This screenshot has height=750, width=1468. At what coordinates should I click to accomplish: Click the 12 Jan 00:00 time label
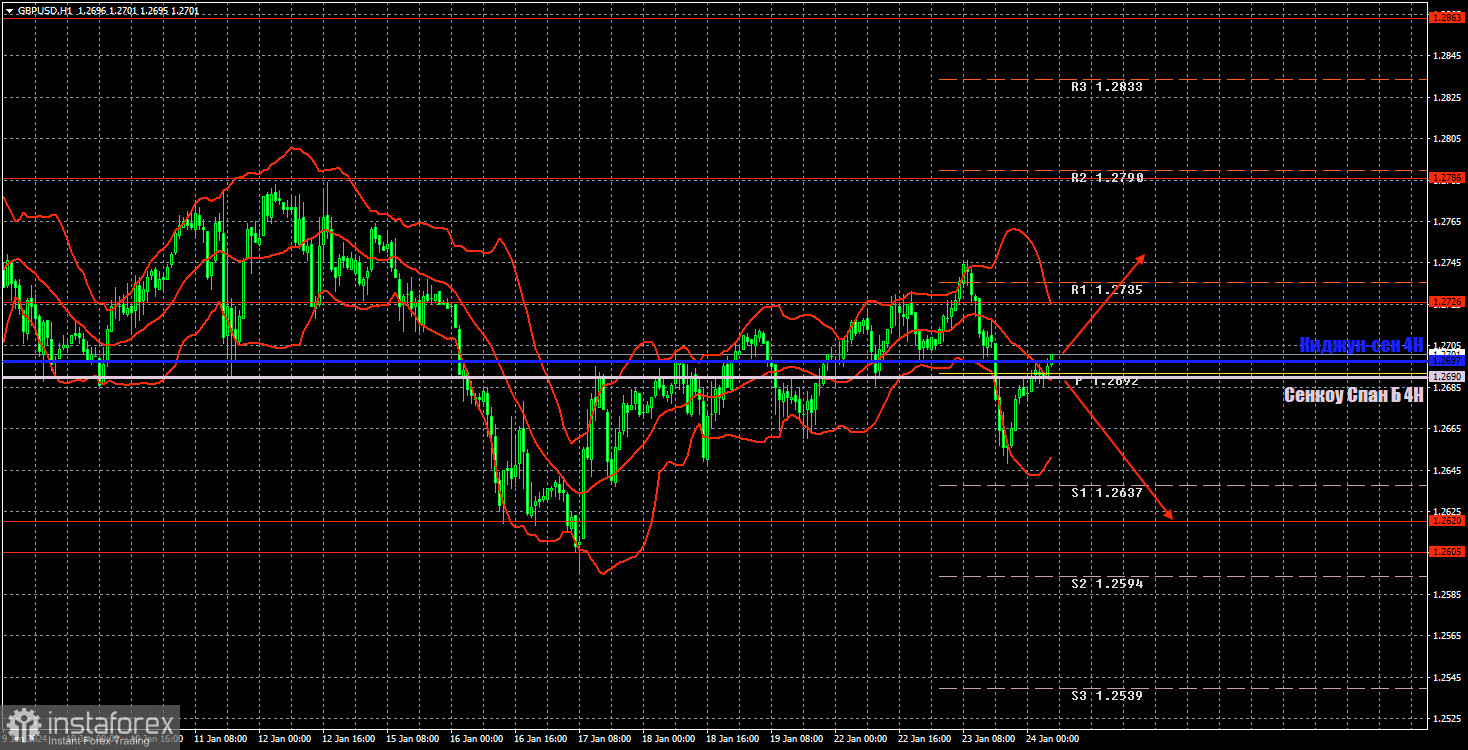pos(286,738)
